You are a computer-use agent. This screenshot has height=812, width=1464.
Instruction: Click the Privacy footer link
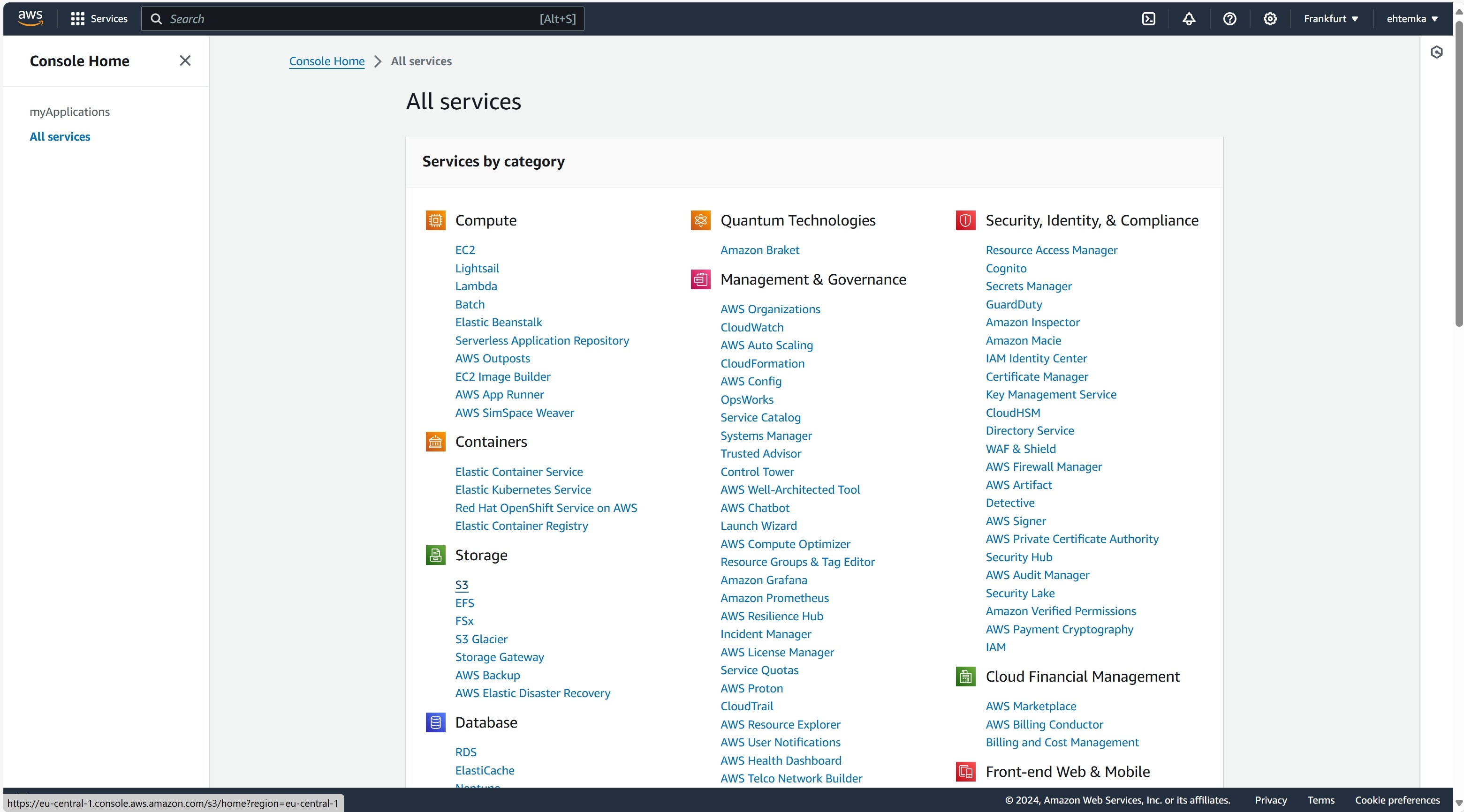[x=1271, y=800]
